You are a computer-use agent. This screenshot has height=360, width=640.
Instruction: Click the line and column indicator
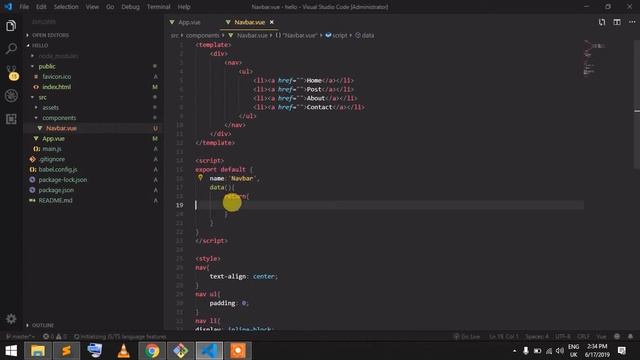pyautogui.click(x=504, y=337)
